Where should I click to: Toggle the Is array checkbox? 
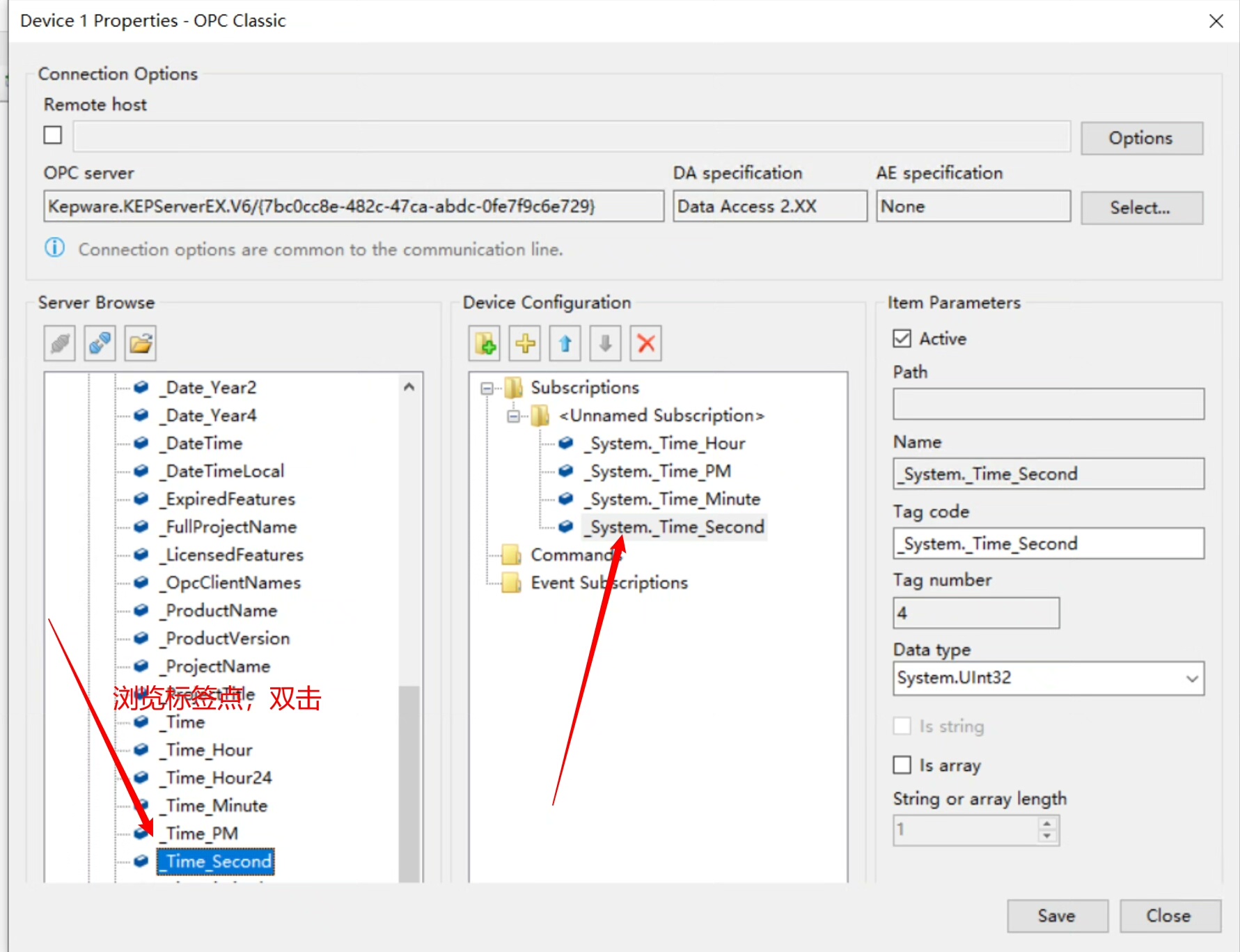tap(902, 765)
